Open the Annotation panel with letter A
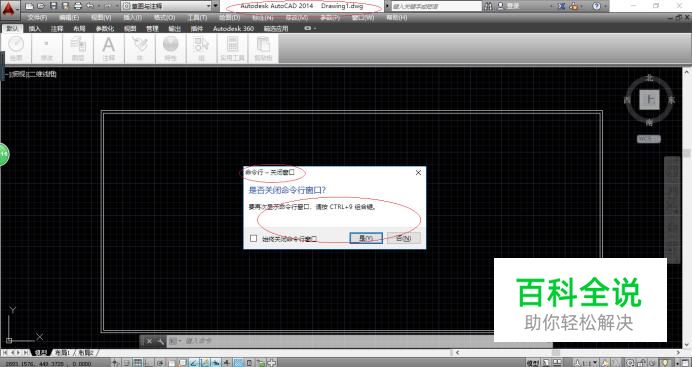The width and height of the screenshot is (692, 367). pos(109,49)
